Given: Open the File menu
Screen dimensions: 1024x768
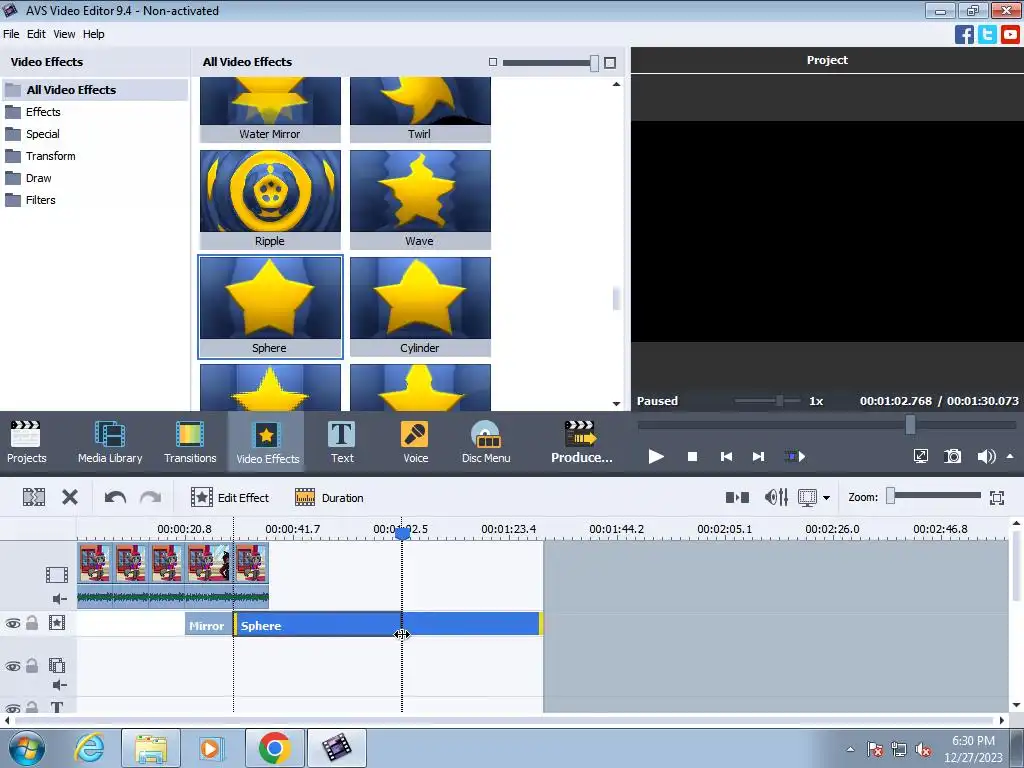Looking at the screenshot, I should click(11, 34).
